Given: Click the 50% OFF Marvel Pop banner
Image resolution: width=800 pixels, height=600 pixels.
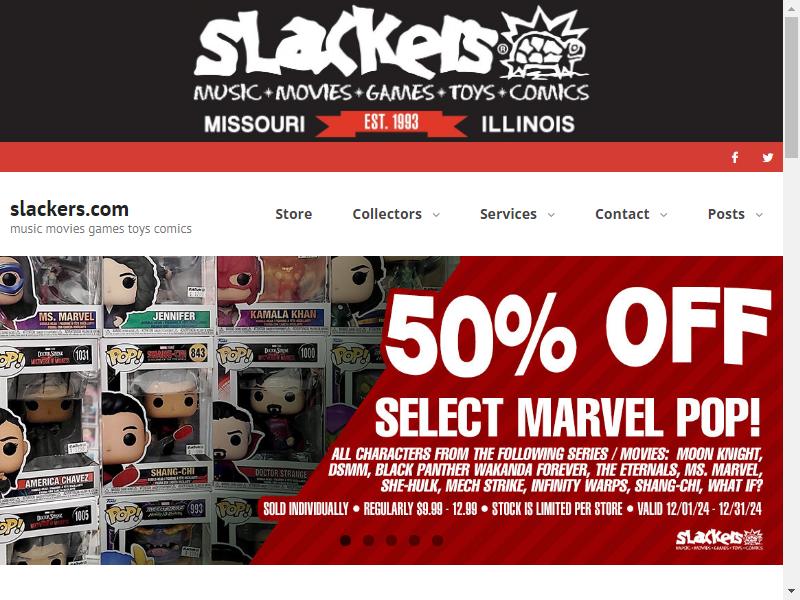Looking at the screenshot, I should (x=391, y=410).
